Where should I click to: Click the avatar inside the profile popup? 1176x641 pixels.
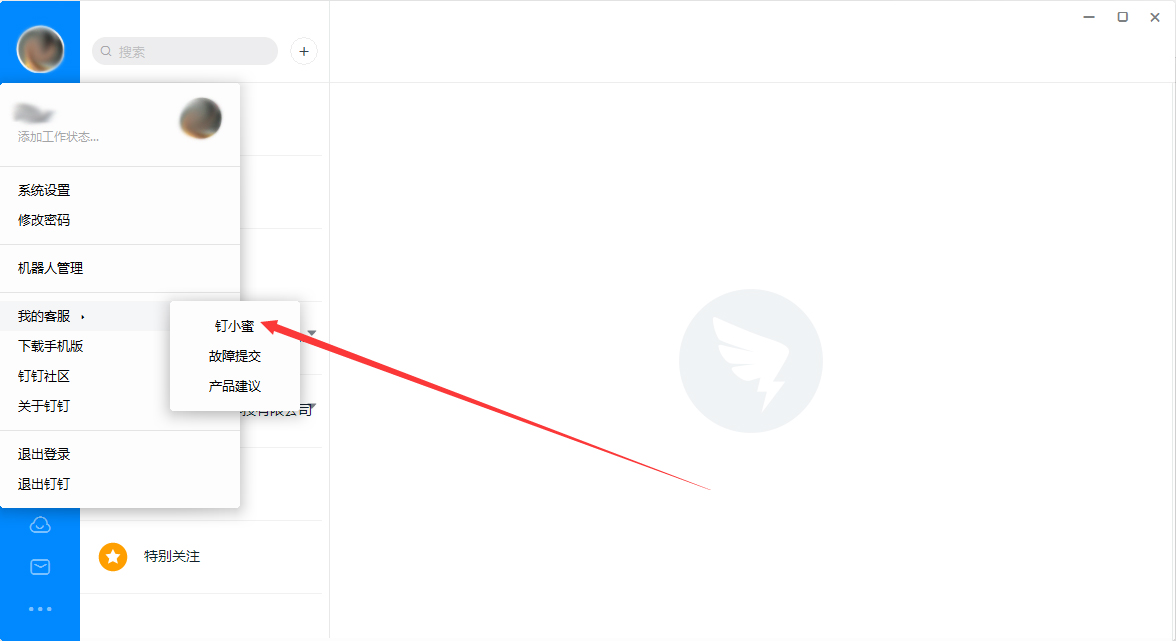(200, 118)
